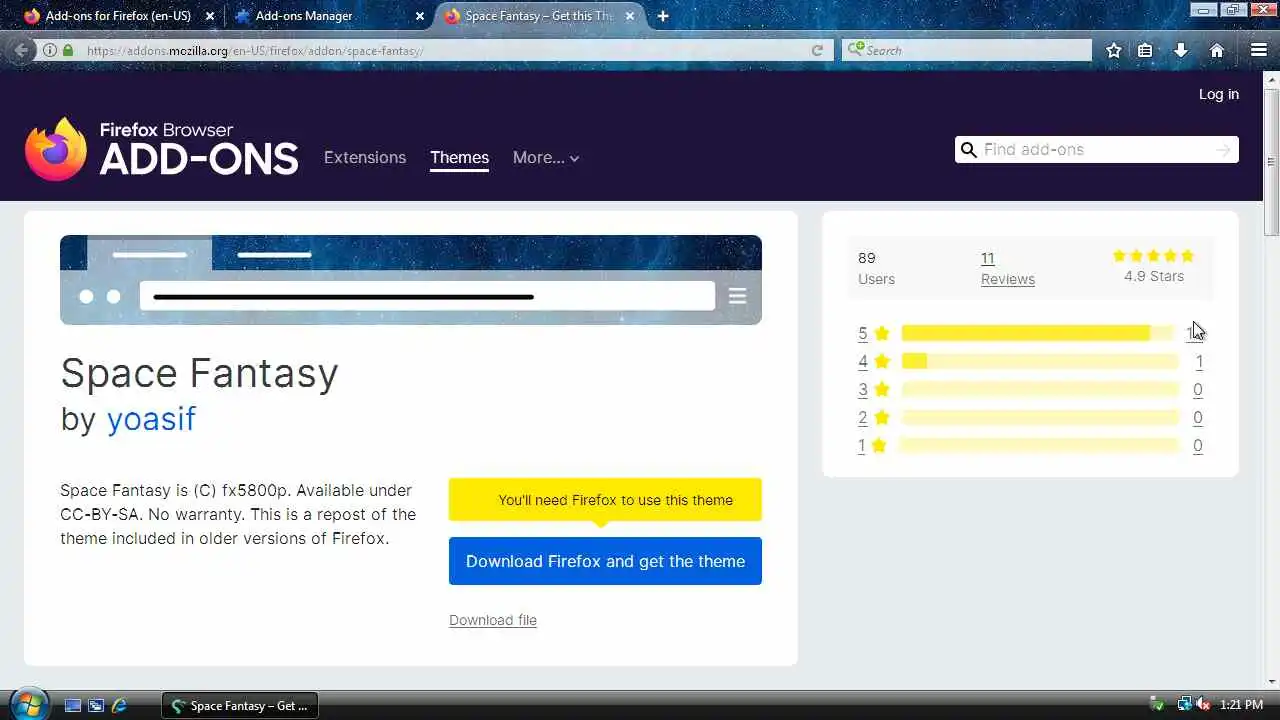The image size is (1280, 720).
Task: Click the Firefox Browser ADD-ONS logo
Action: tap(162, 149)
